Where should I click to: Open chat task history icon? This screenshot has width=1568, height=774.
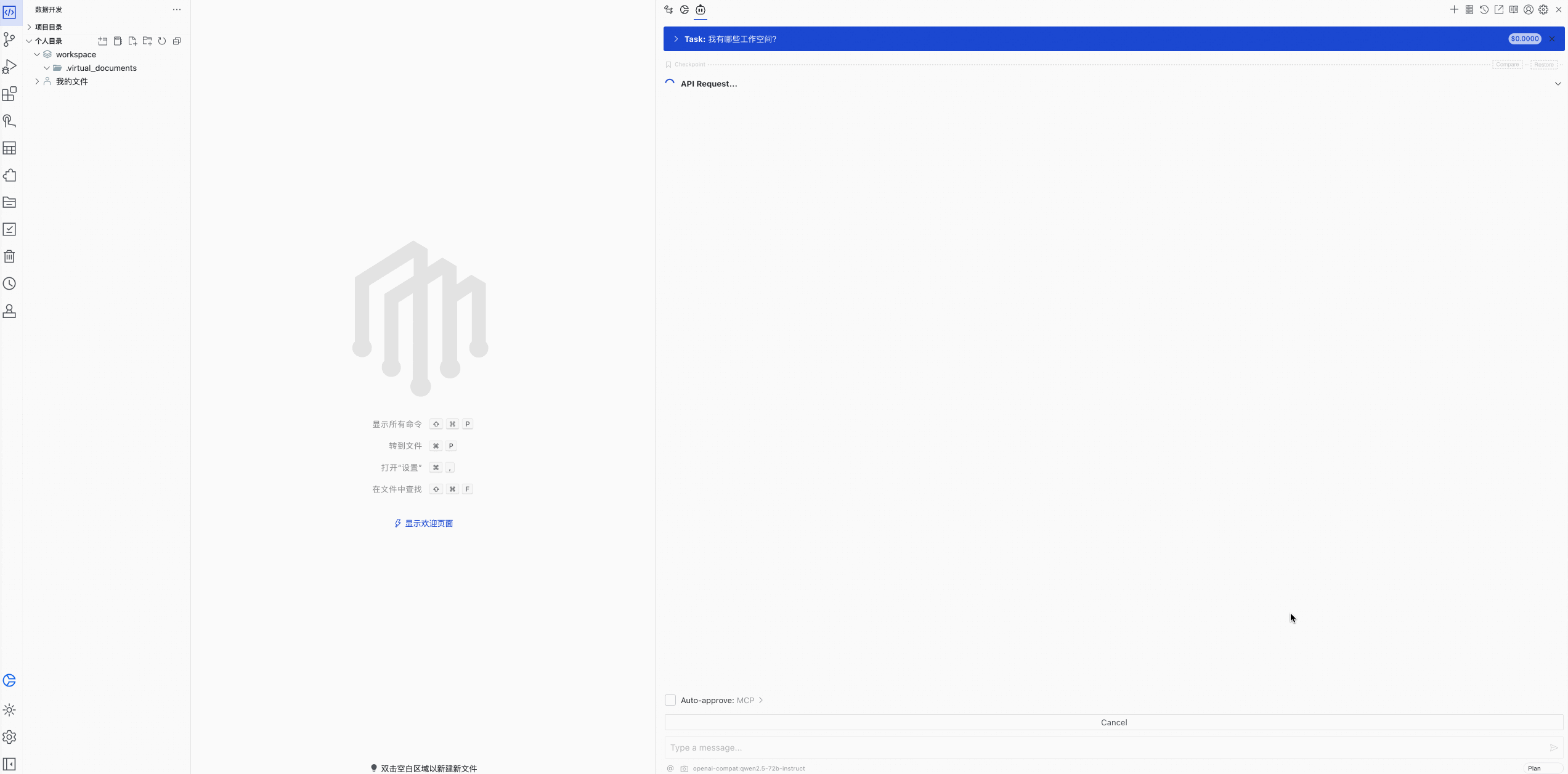pyautogui.click(x=1484, y=10)
